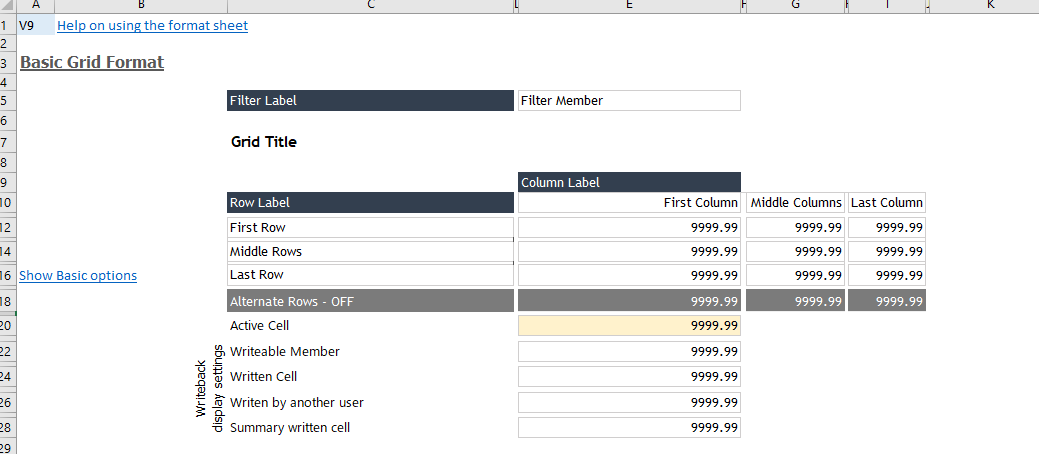Click the Middle Columns header cell
1039x454 pixels.
click(x=795, y=203)
